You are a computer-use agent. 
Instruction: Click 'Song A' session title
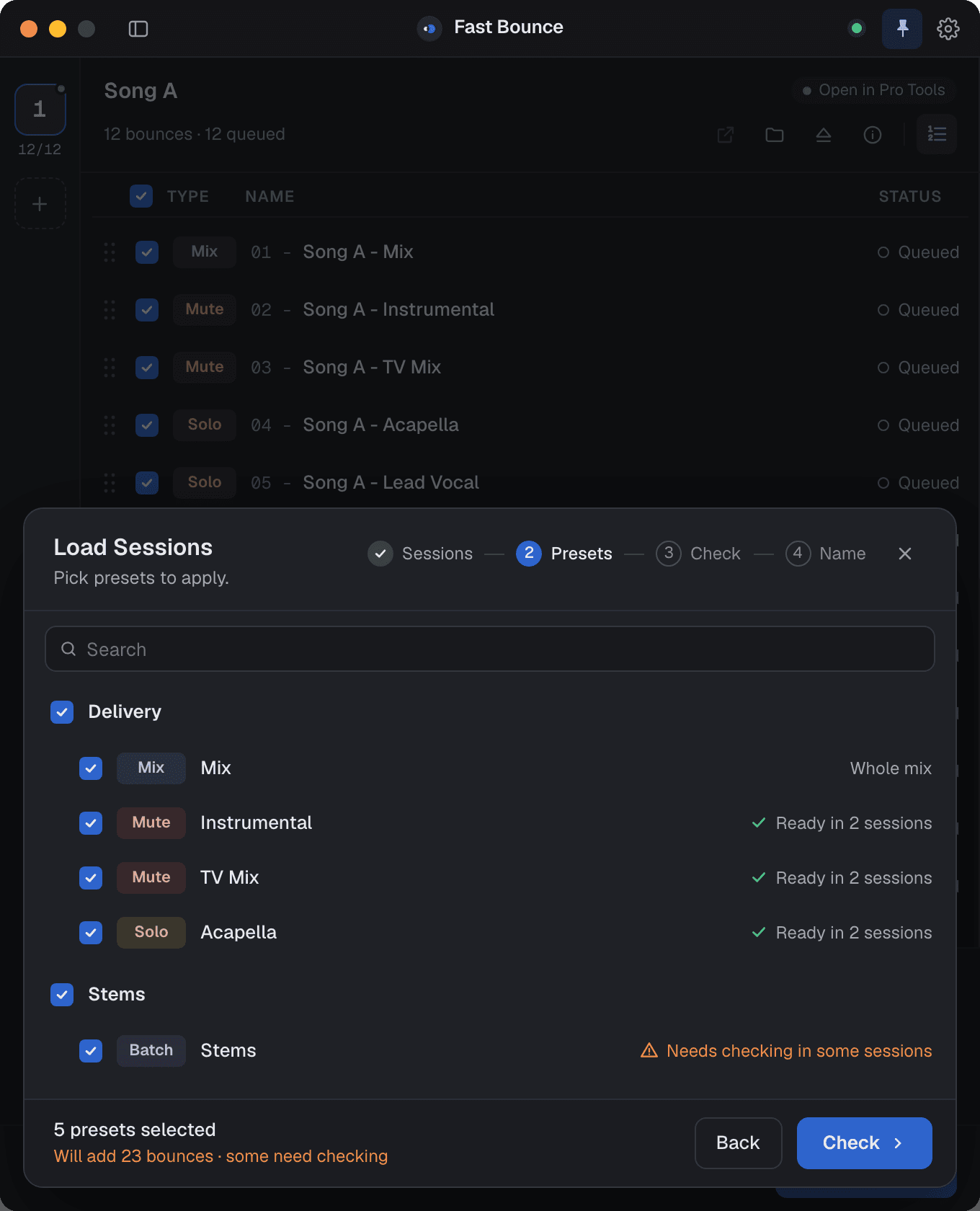[141, 91]
